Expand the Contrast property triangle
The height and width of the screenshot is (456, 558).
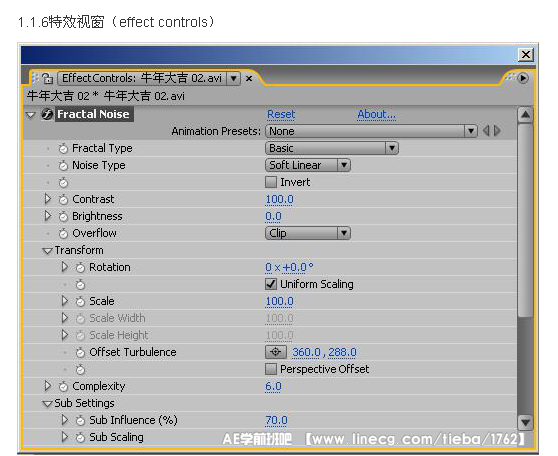coord(47,199)
